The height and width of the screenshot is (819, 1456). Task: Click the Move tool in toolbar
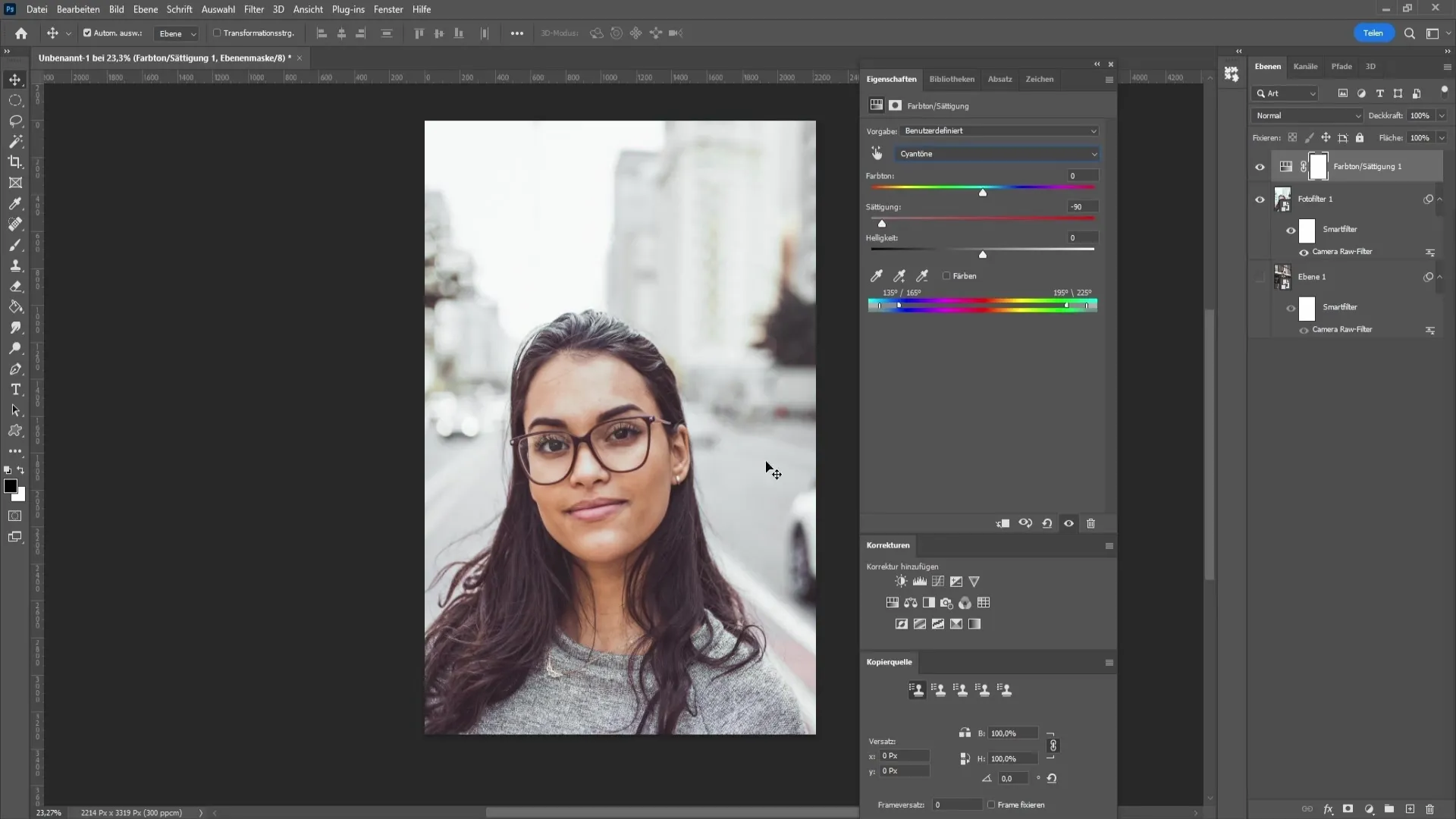15,79
